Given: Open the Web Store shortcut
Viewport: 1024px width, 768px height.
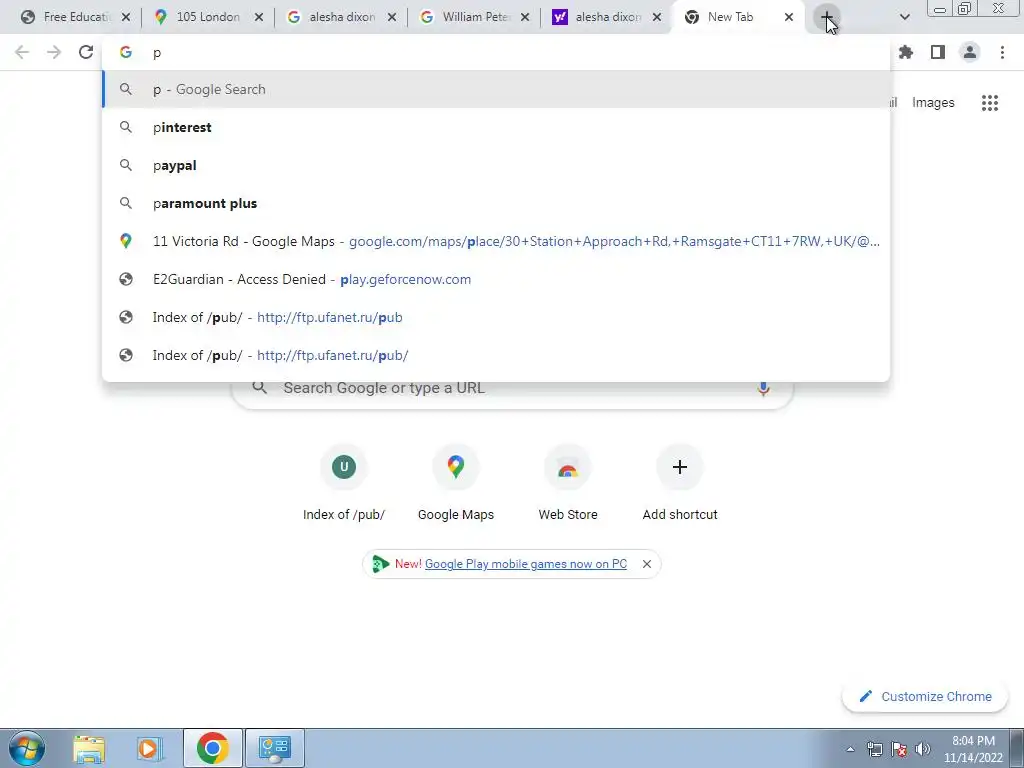Looking at the screenshot, I should click(x=568, y=483).
